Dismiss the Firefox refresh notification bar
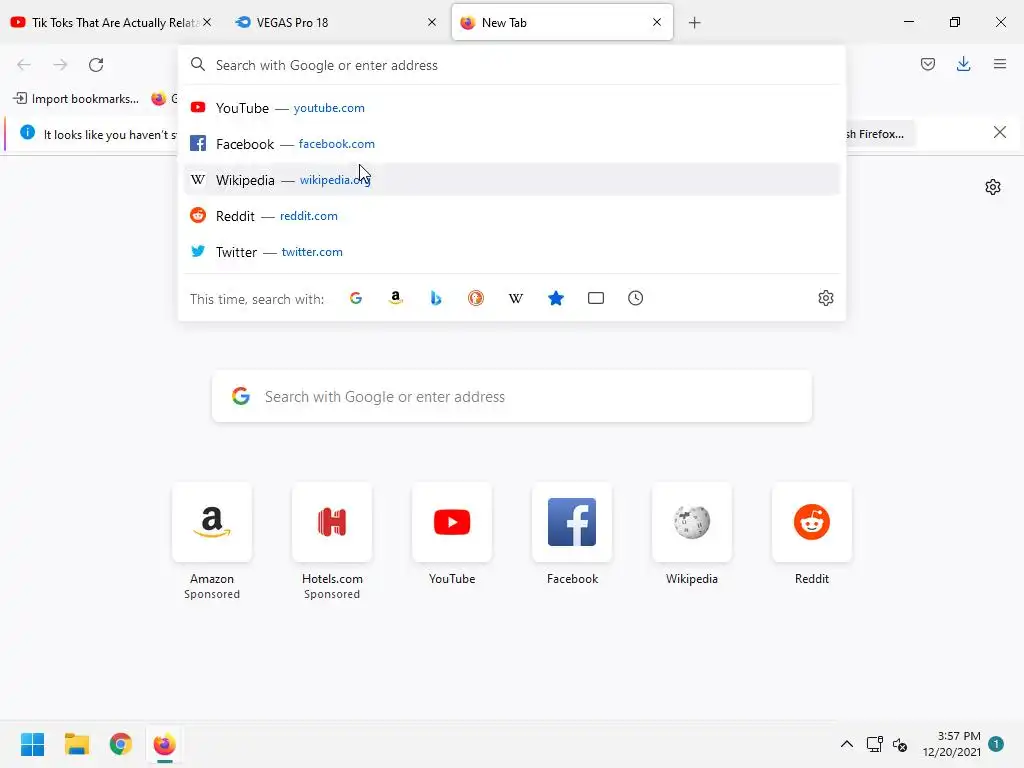This screenshot has width=1024, height=768. tap(999, 133)
